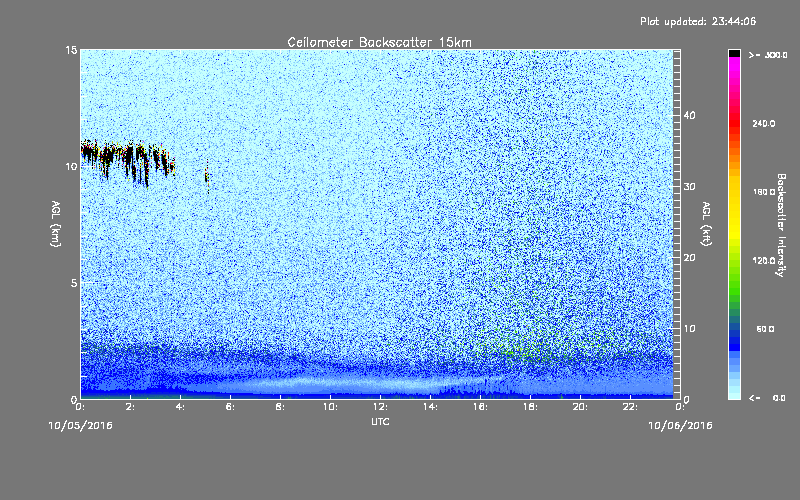The image size is (800, 500).
Task: Click the pale cyan bottom of the colorbar
Action: (734, 393)
